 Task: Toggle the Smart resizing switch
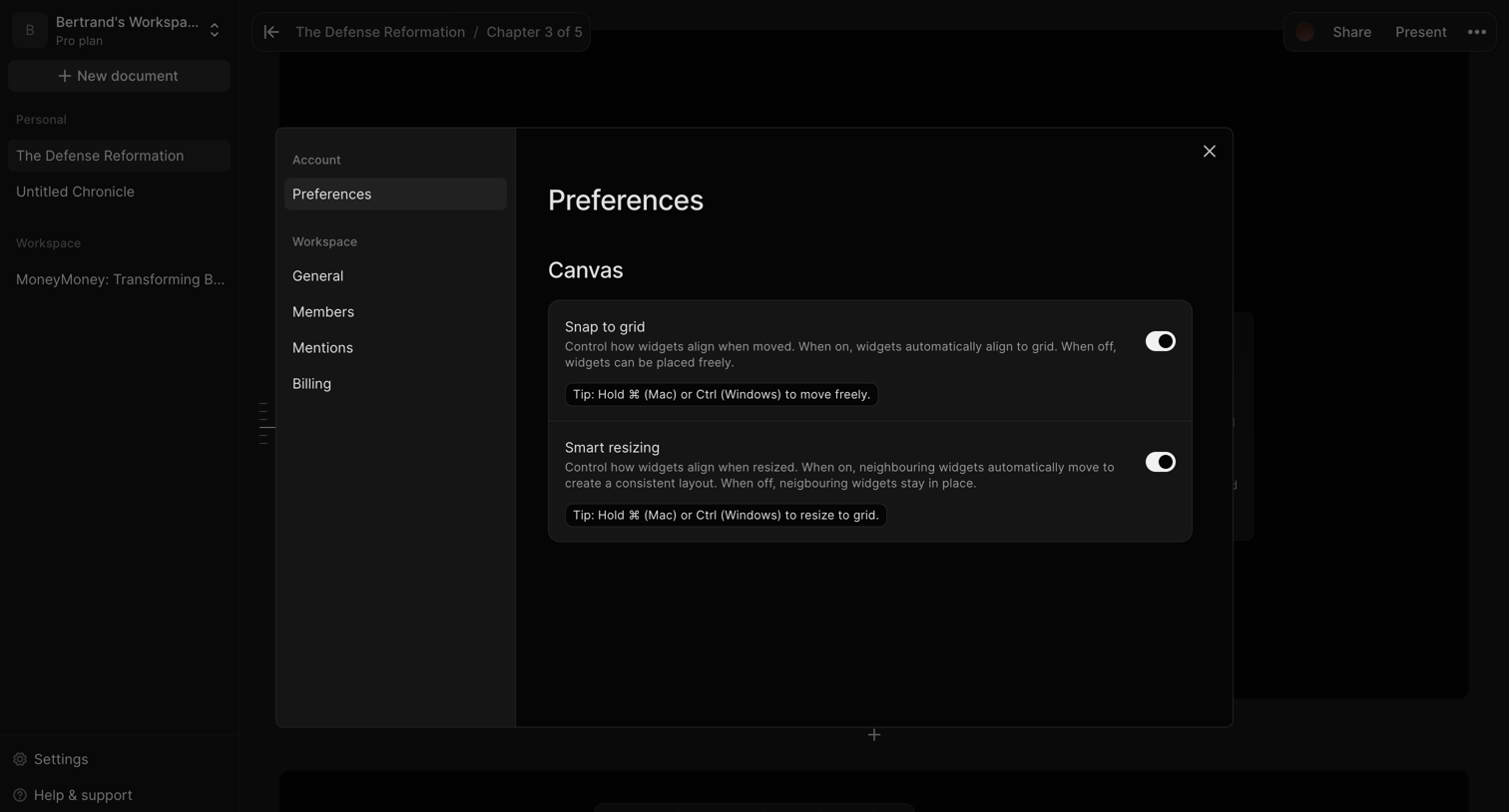1160,462
